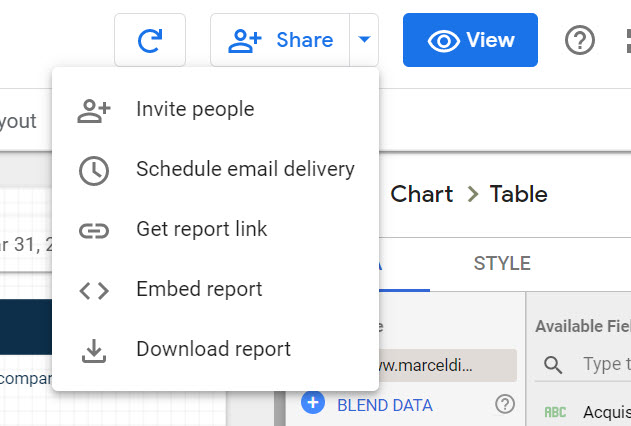Image resolution: width=631 pixels, height=426 pixels.
Task: Click the Share button
Action: 280,40
